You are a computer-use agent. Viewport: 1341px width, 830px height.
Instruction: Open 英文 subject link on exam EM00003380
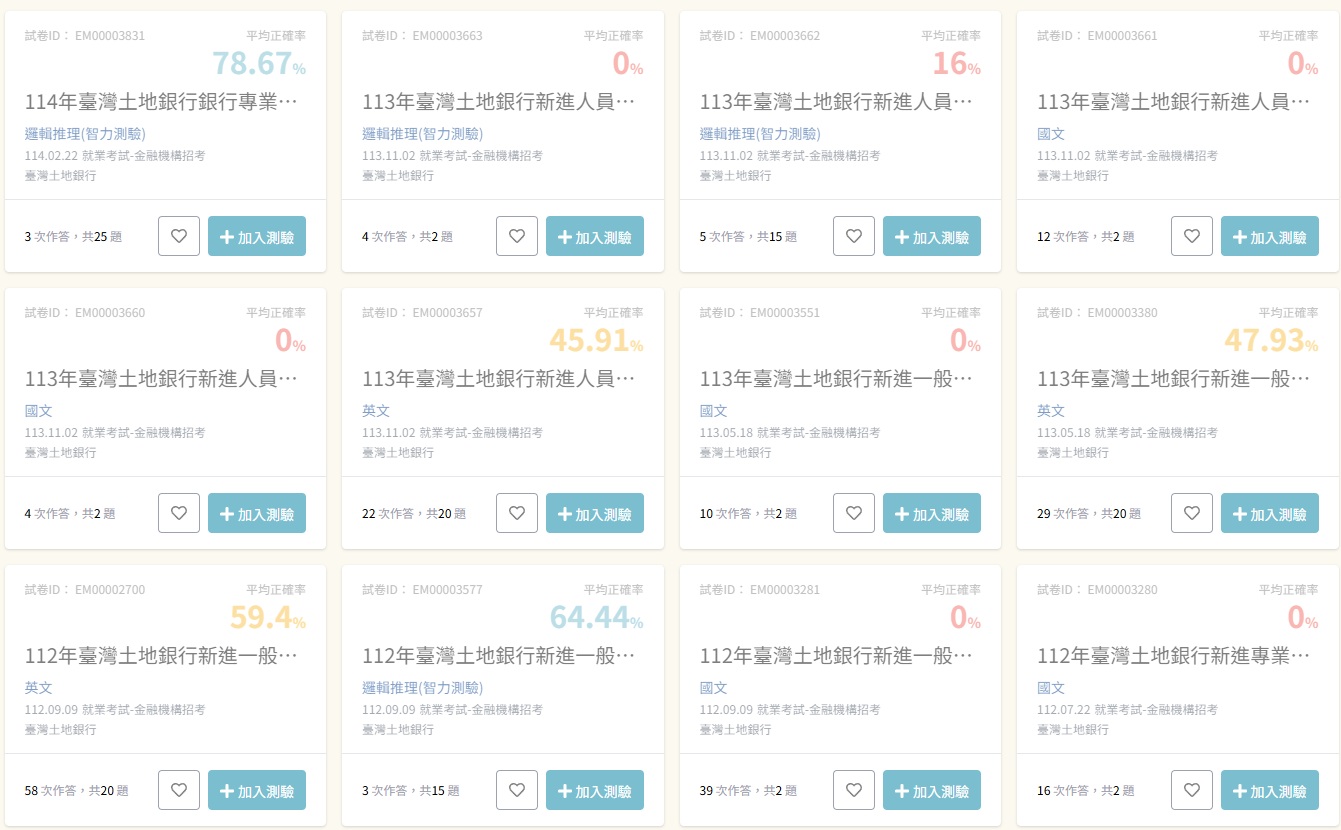point(1051,411)
